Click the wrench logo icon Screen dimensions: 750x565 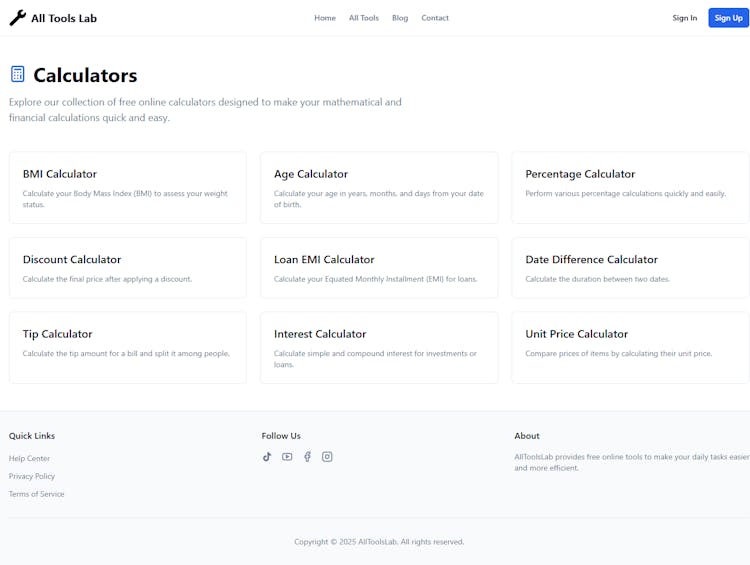(17, 18)
